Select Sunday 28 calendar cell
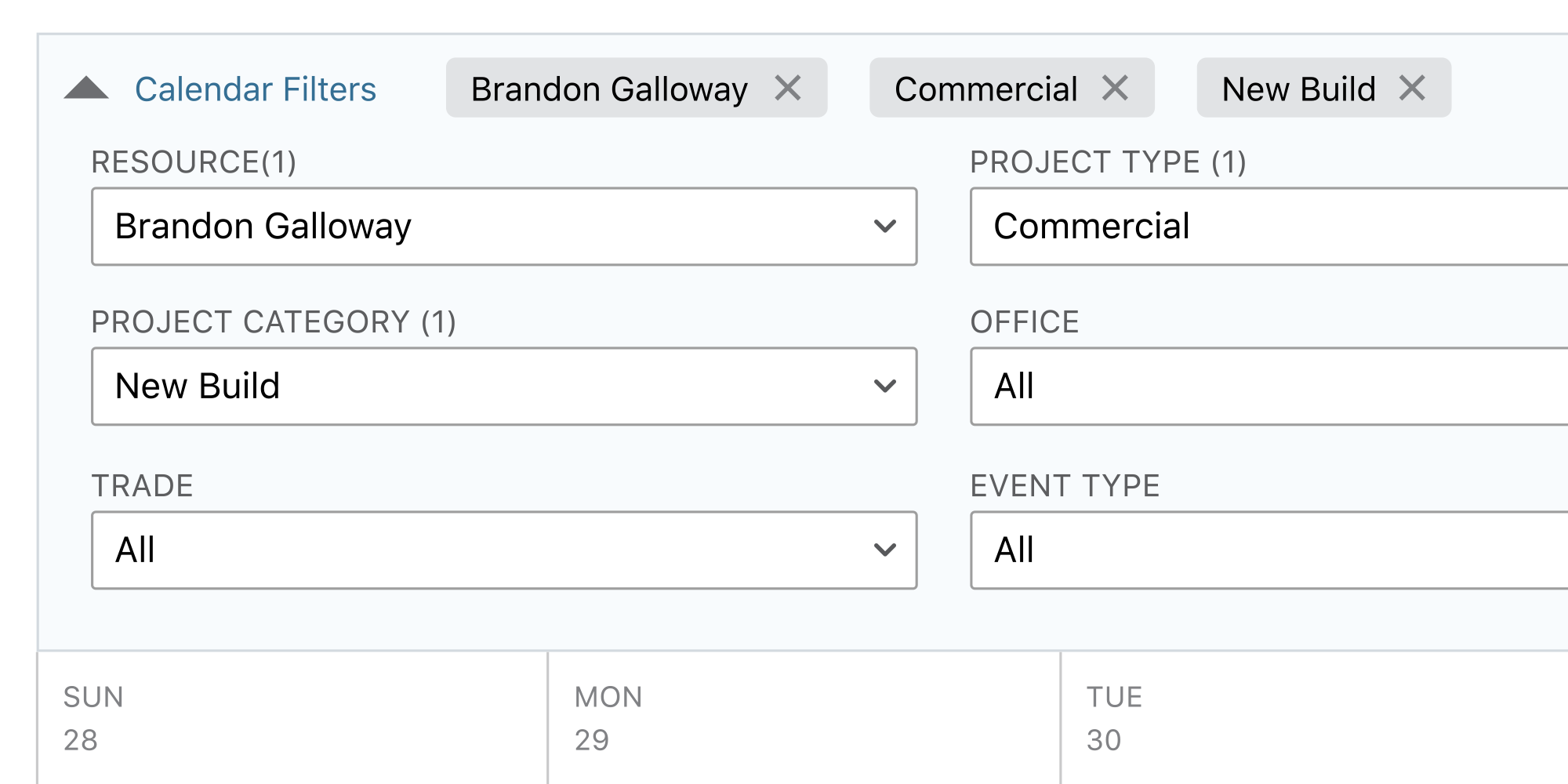The height and width of the screenshot is (784, 1568). (292, 717)
